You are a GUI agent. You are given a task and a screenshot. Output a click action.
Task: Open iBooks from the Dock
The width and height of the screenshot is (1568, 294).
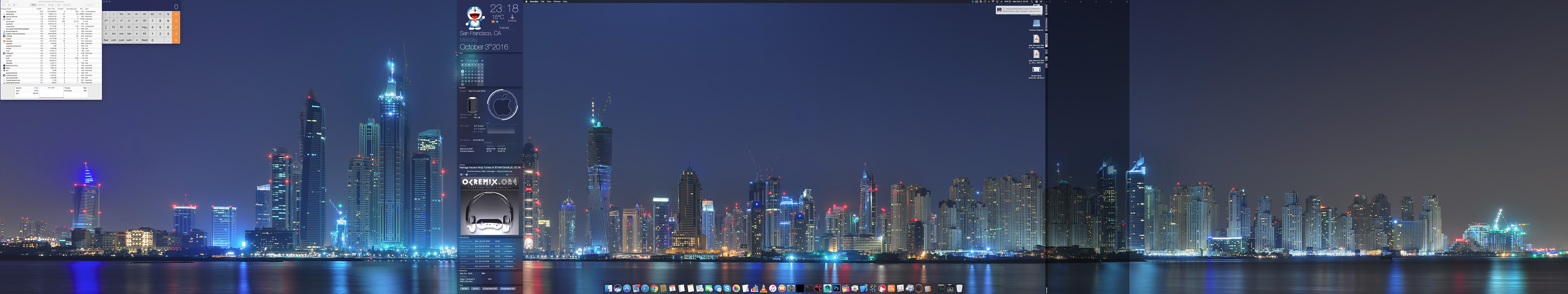point(782,288)
